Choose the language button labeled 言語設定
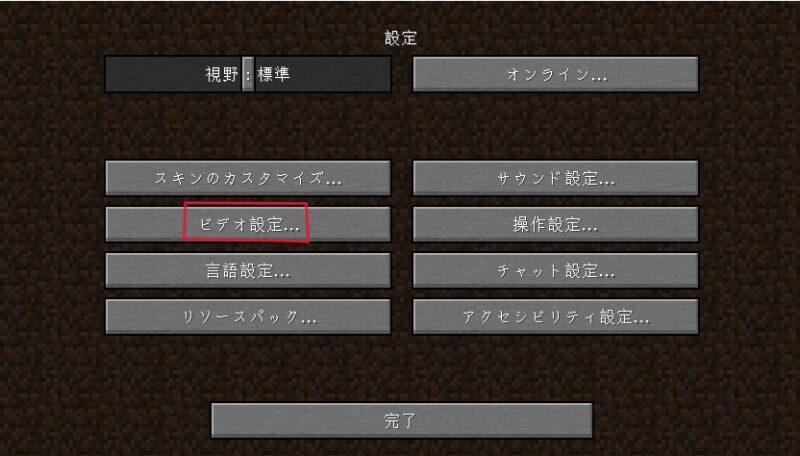The height and width of the screenshot is (456, 800). tap(248, 270)
